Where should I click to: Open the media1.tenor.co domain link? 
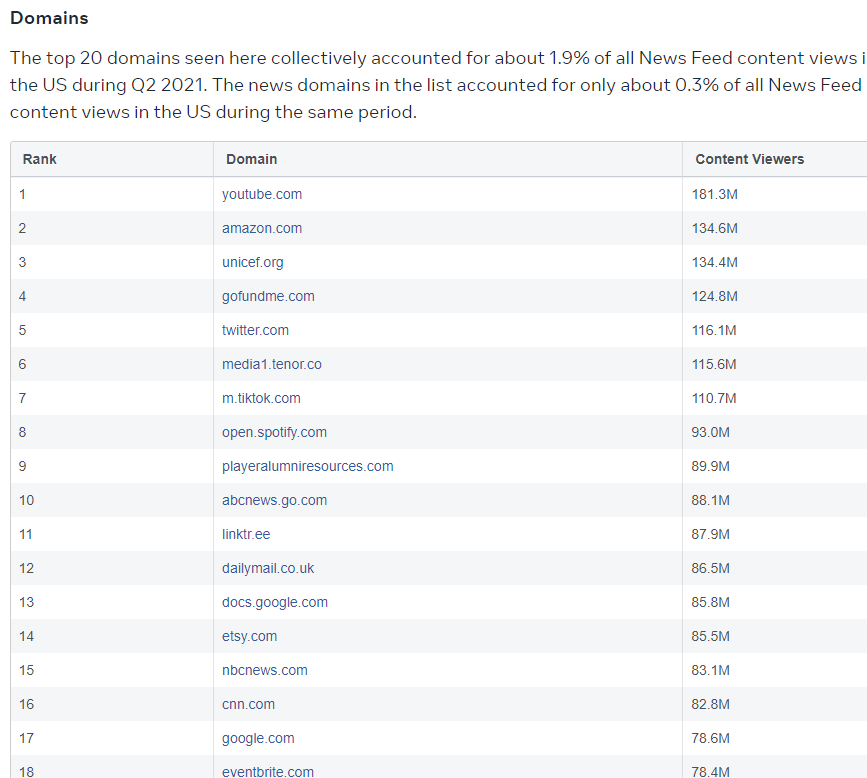click(x=271, y=364)
